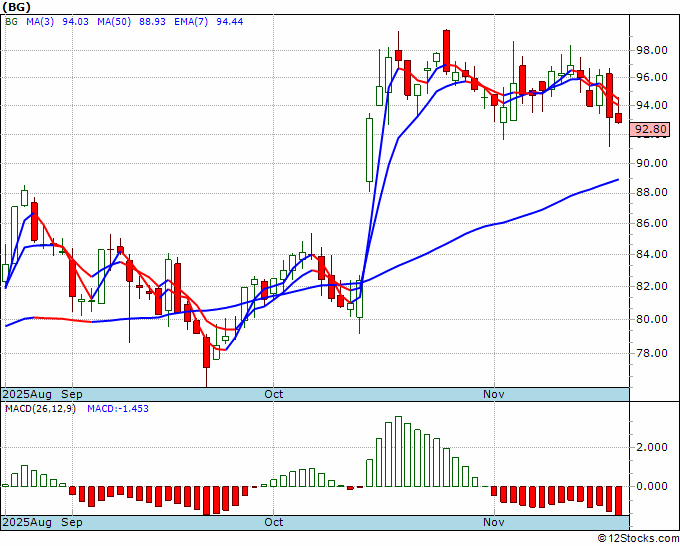Click the 94.00 price axis label

tap(651, 105)
